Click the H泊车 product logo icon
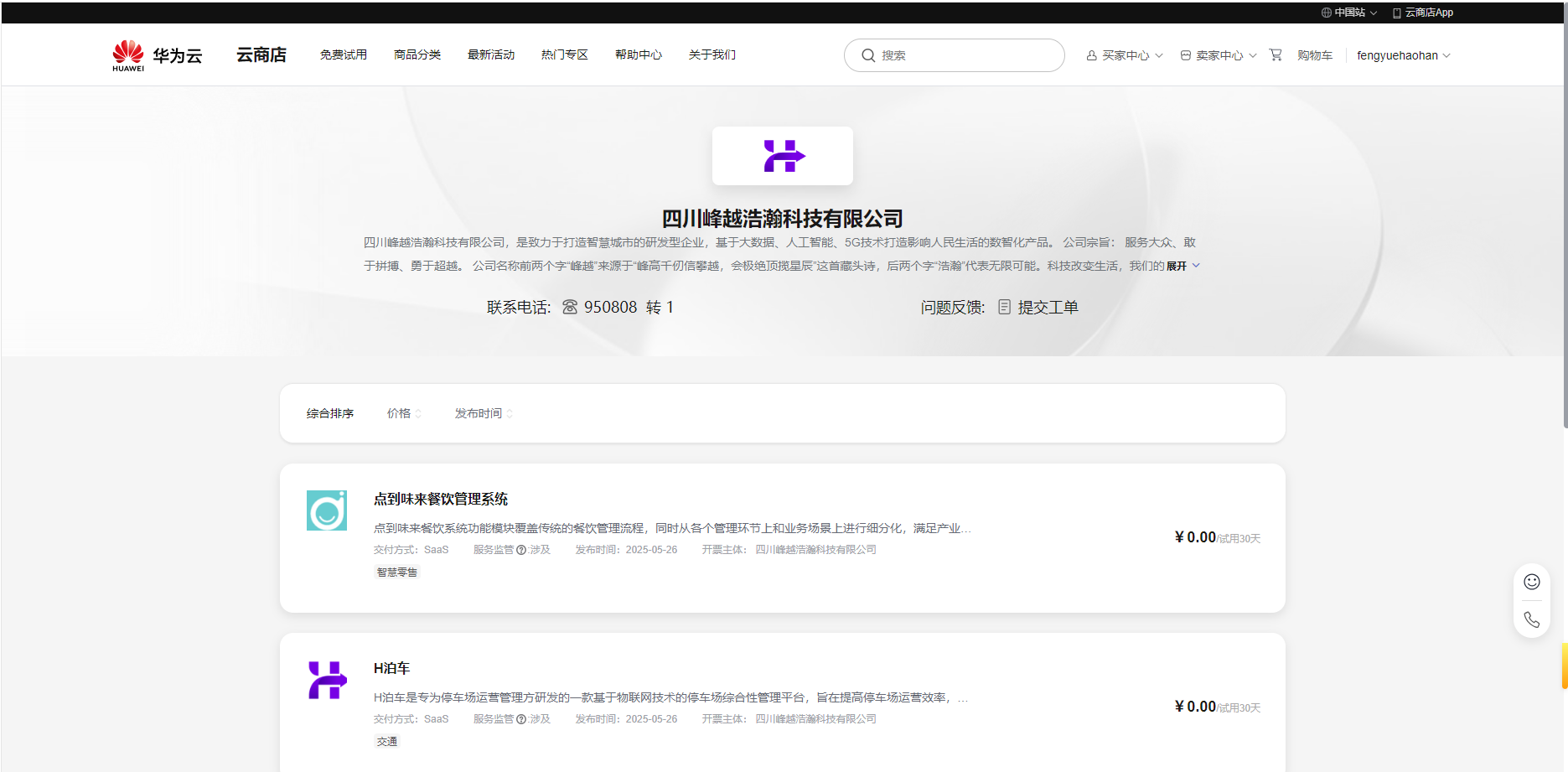Screen dimensions: 1568x772 327,680
